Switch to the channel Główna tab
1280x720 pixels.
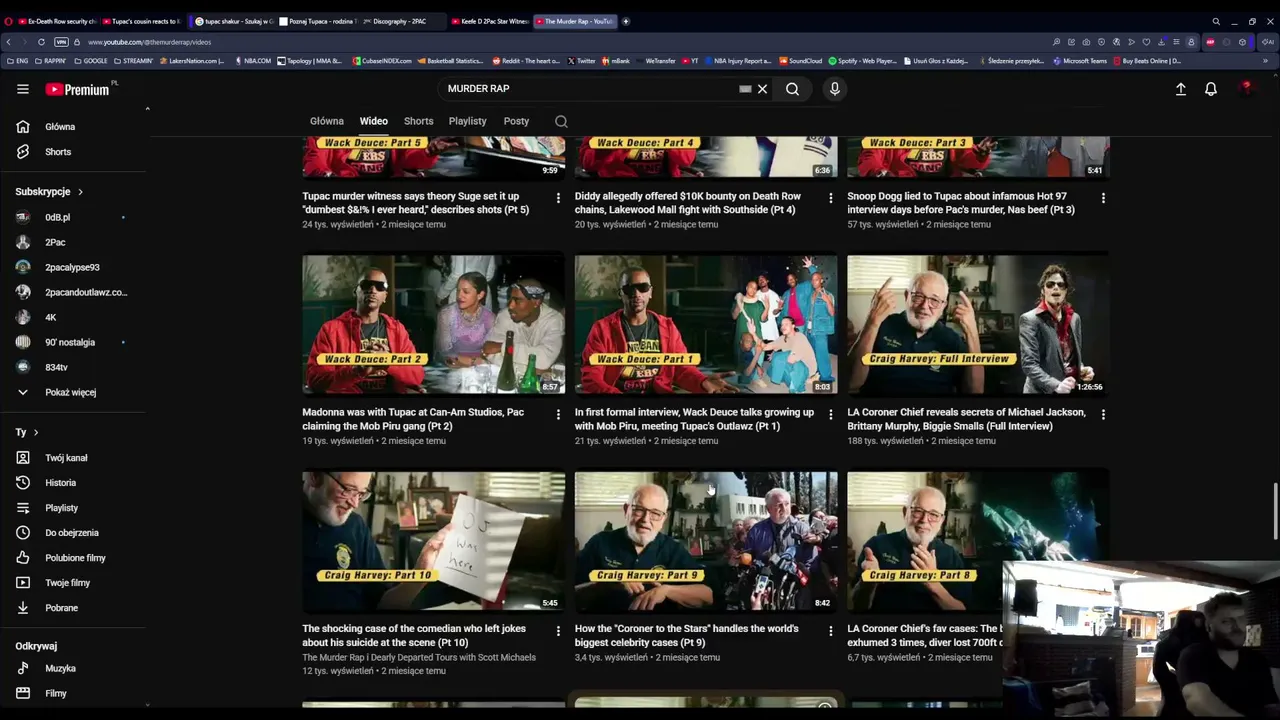(327, 121)
